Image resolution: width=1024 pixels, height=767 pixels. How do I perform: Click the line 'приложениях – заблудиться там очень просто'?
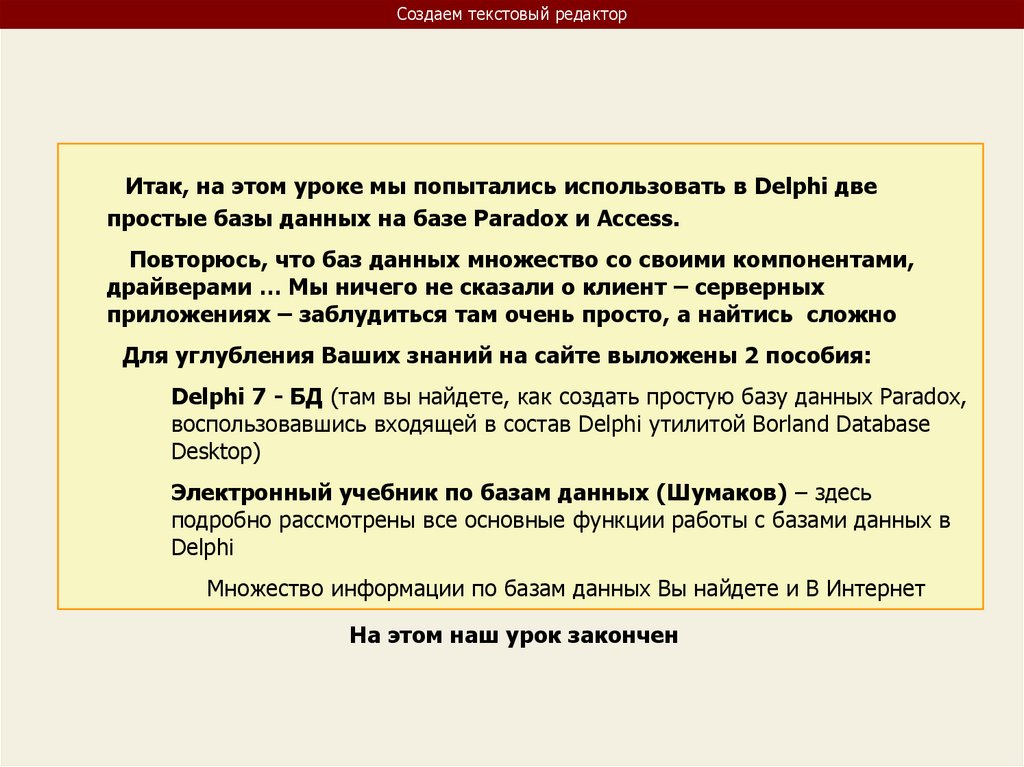pos(501,315)
